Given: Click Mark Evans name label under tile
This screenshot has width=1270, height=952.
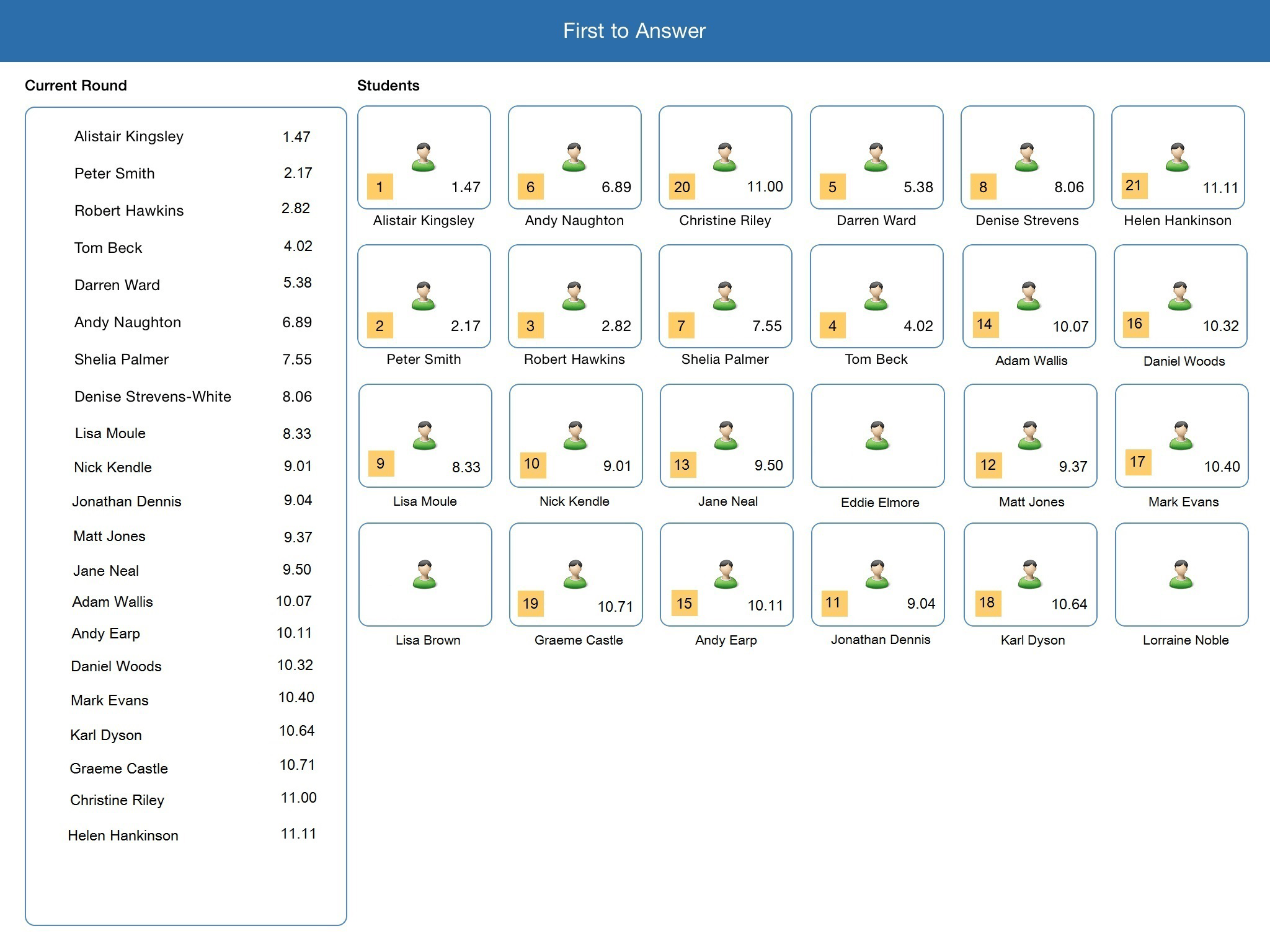Looking at the screenshot, I should click(1183, 502).
